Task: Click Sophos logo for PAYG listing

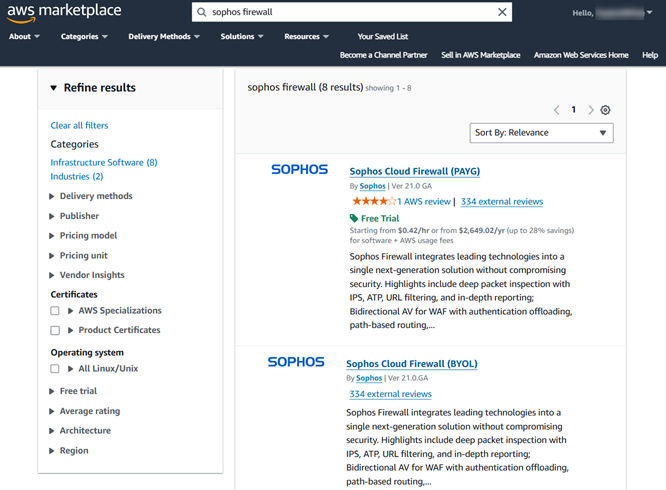Action: pyautogui.click(x=299, y=170)
